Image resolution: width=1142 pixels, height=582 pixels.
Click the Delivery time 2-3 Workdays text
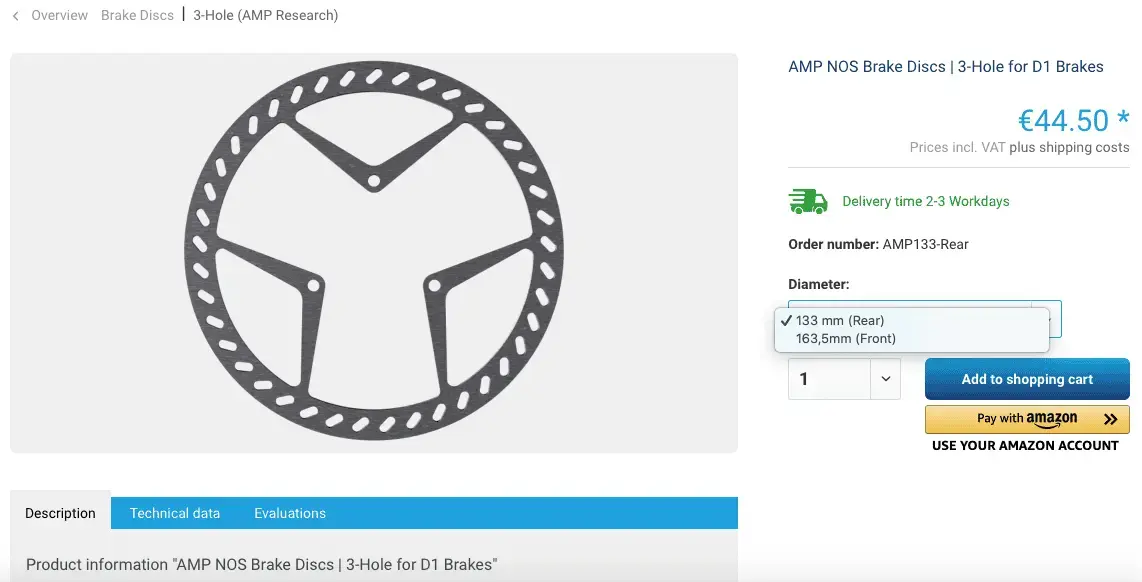point(926,201)
